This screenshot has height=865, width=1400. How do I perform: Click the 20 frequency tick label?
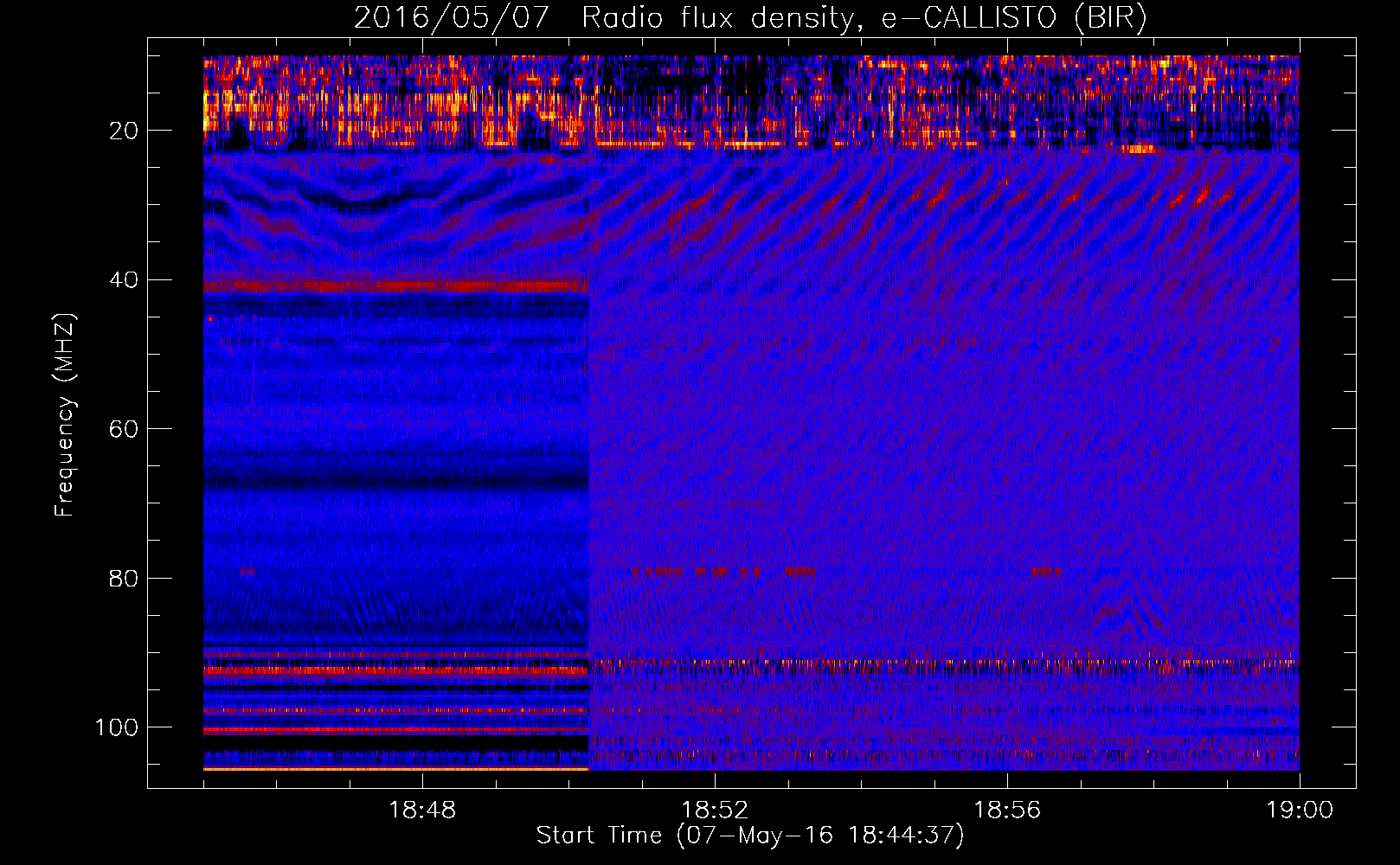tap(124, 131)
